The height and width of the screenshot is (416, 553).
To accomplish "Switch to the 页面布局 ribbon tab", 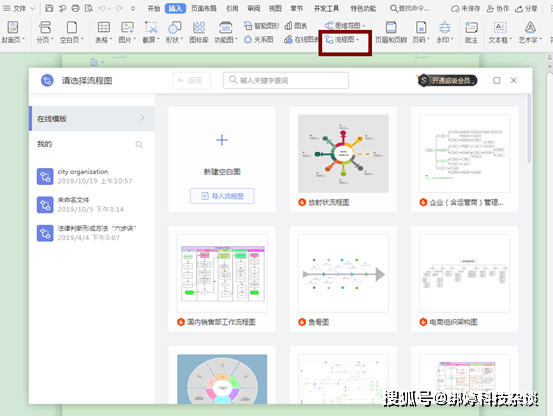I will [x=204, y=8].
